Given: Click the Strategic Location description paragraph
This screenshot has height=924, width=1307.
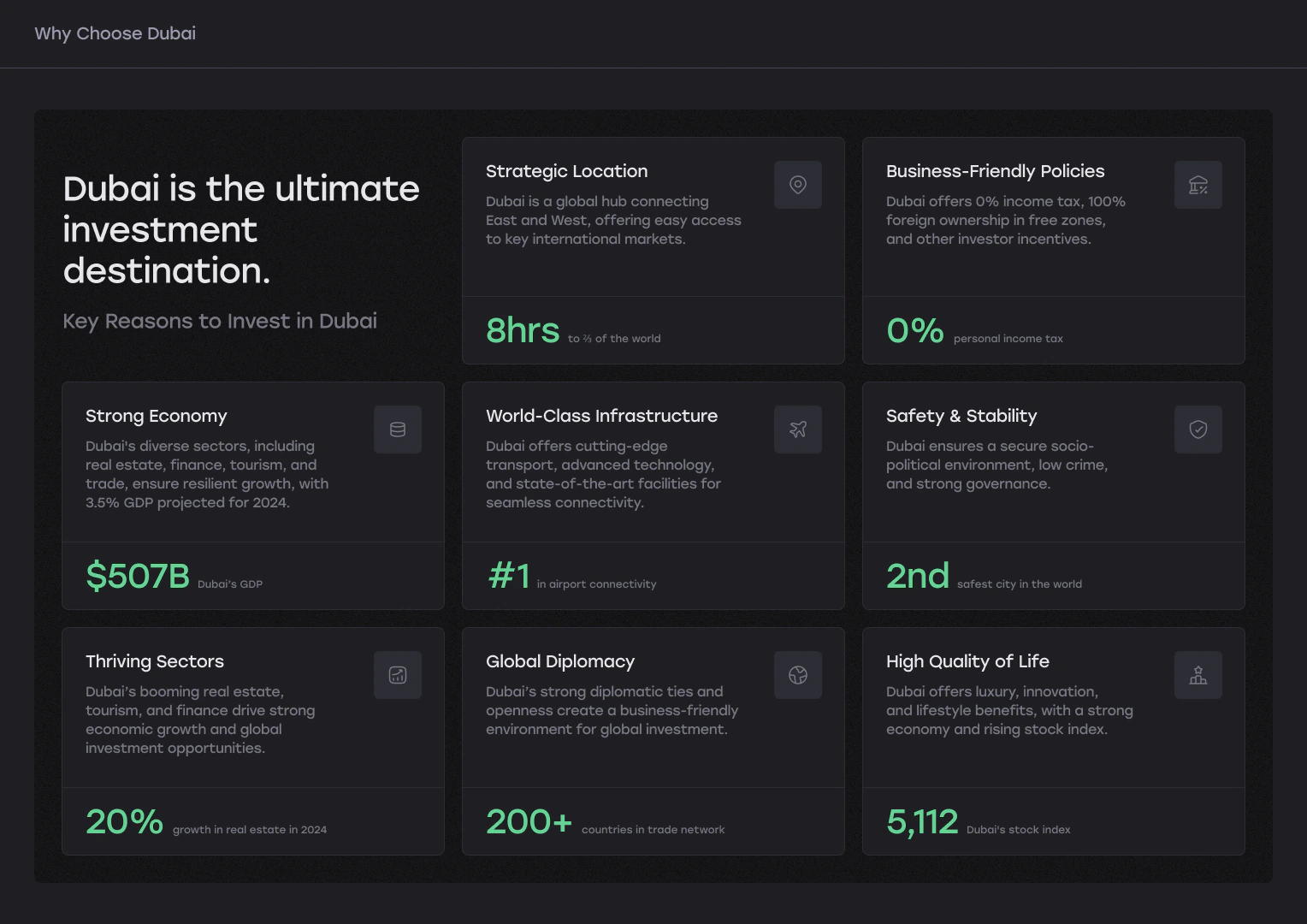Looking at the screenshot, I should click(x=614, y=220).
